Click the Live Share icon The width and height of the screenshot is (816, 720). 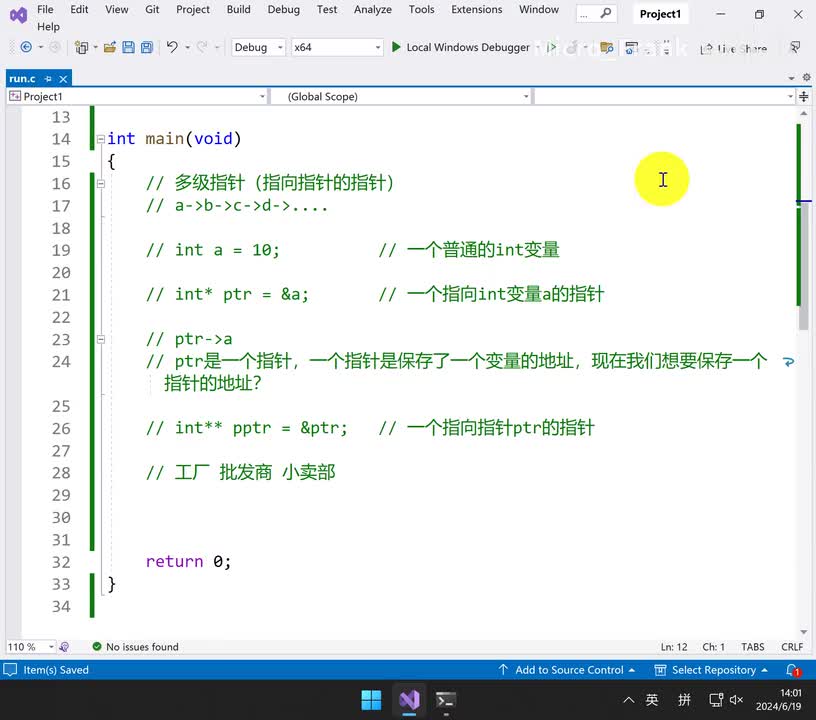[706, 49]
